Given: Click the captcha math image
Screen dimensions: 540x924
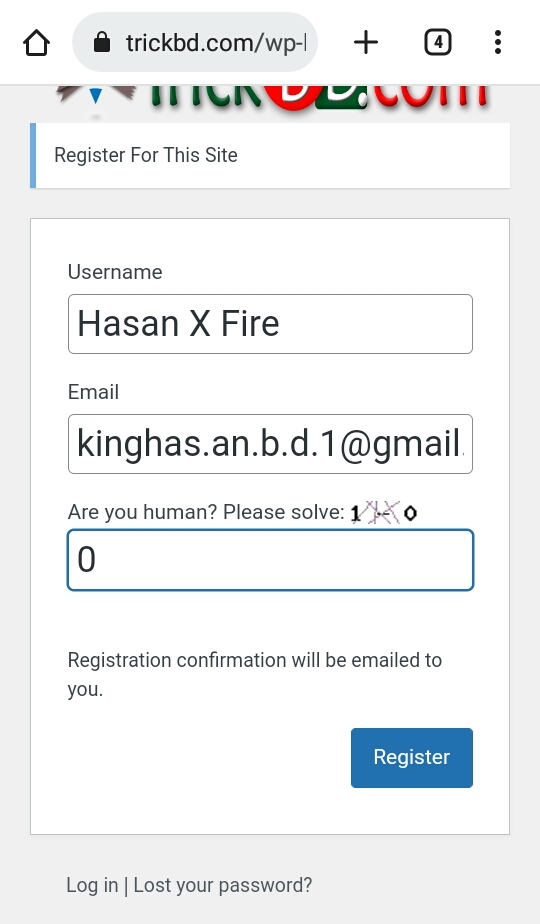Looking at the screenshot, I should tap(384, 513).
